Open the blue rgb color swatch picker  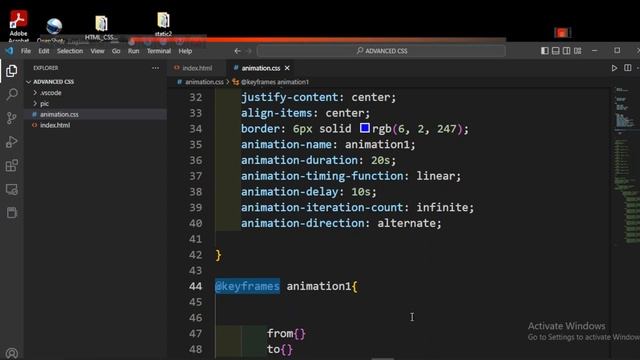click(364, 128)
